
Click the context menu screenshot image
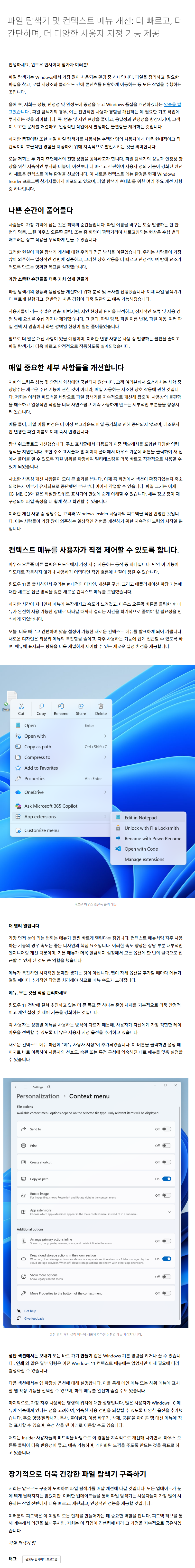click(97, 782)
